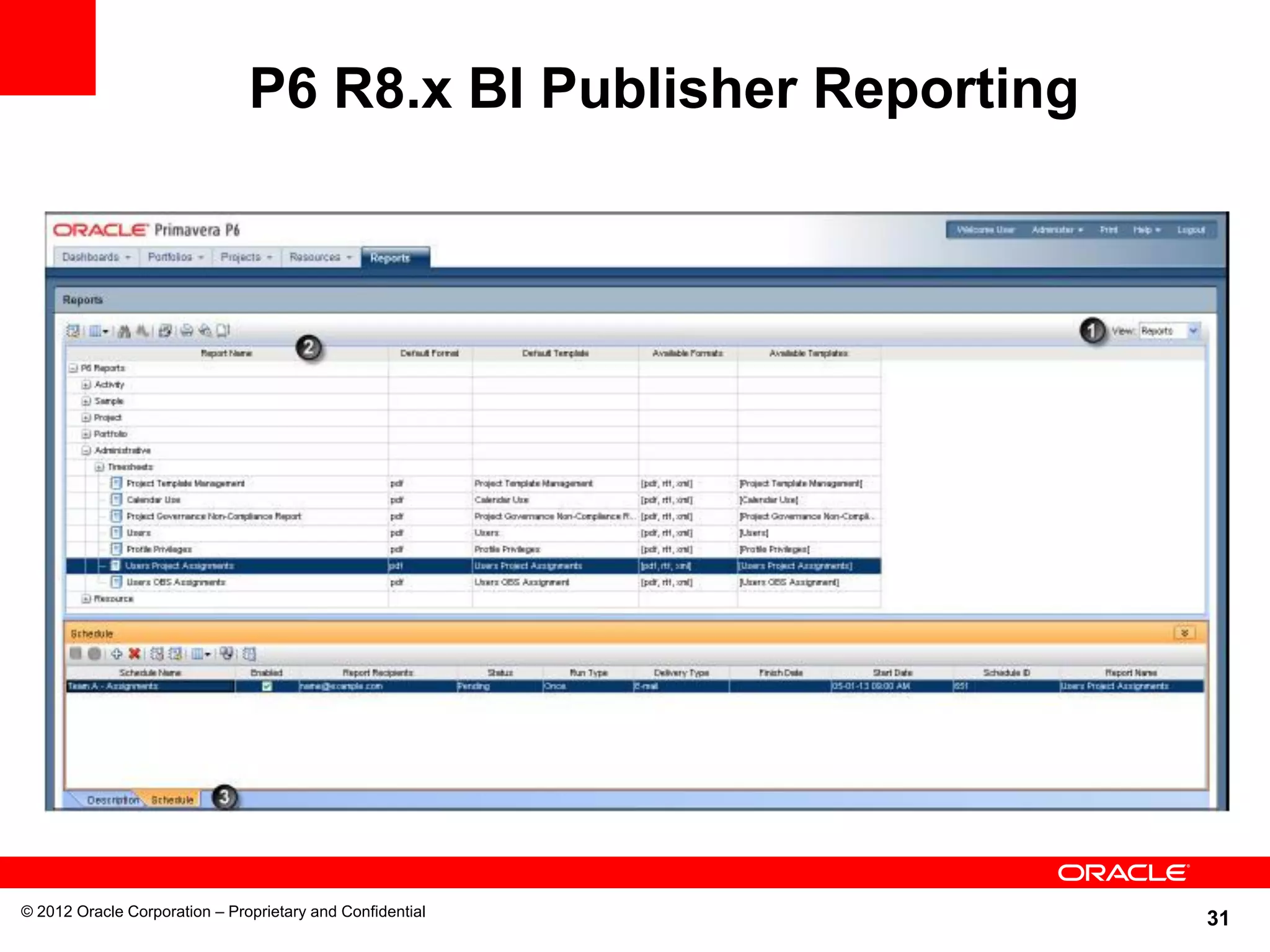Open the Portfolios menu tab

(x=175, y=257)
